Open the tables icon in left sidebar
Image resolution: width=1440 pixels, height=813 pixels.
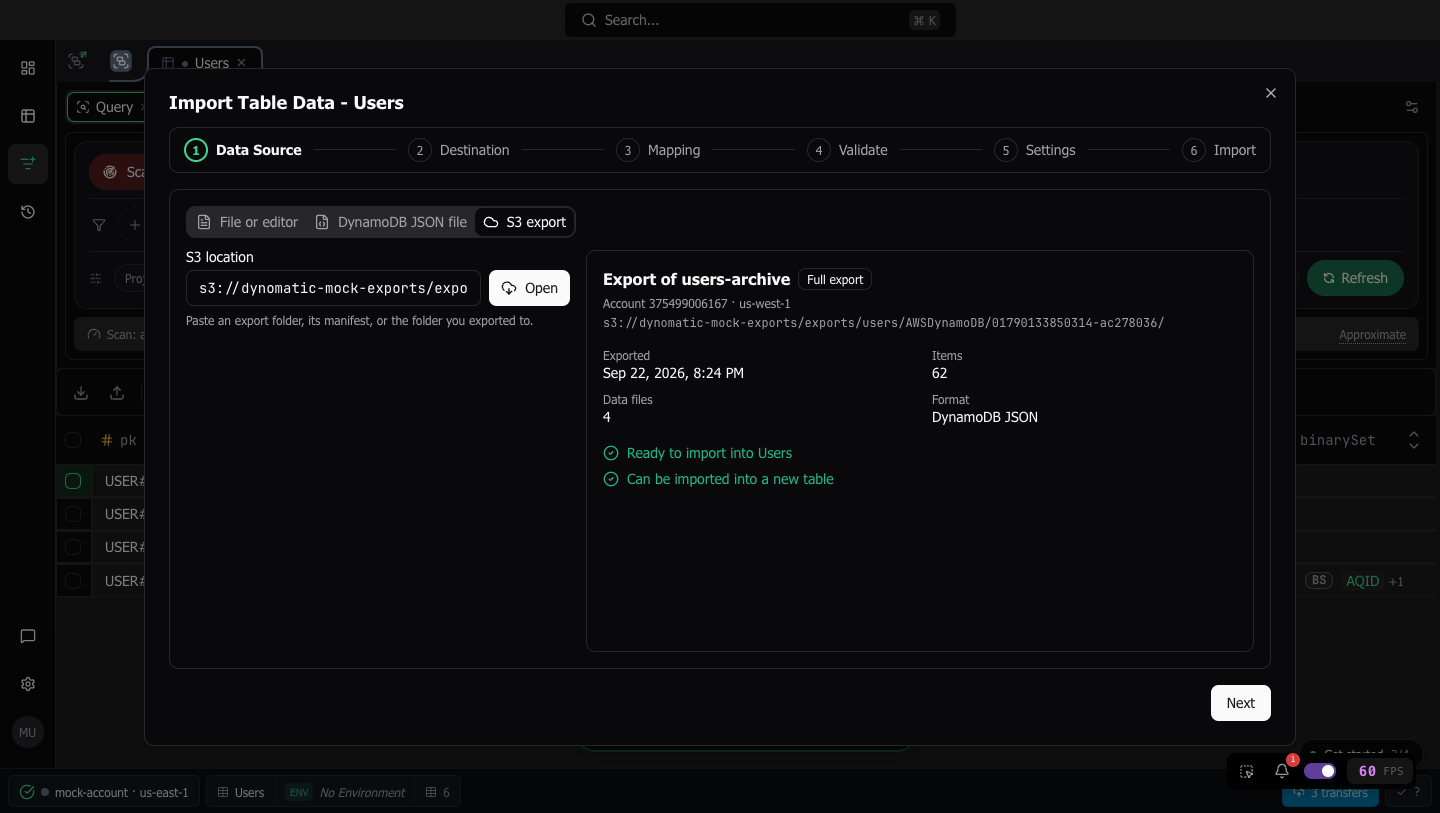click(28, 116)
